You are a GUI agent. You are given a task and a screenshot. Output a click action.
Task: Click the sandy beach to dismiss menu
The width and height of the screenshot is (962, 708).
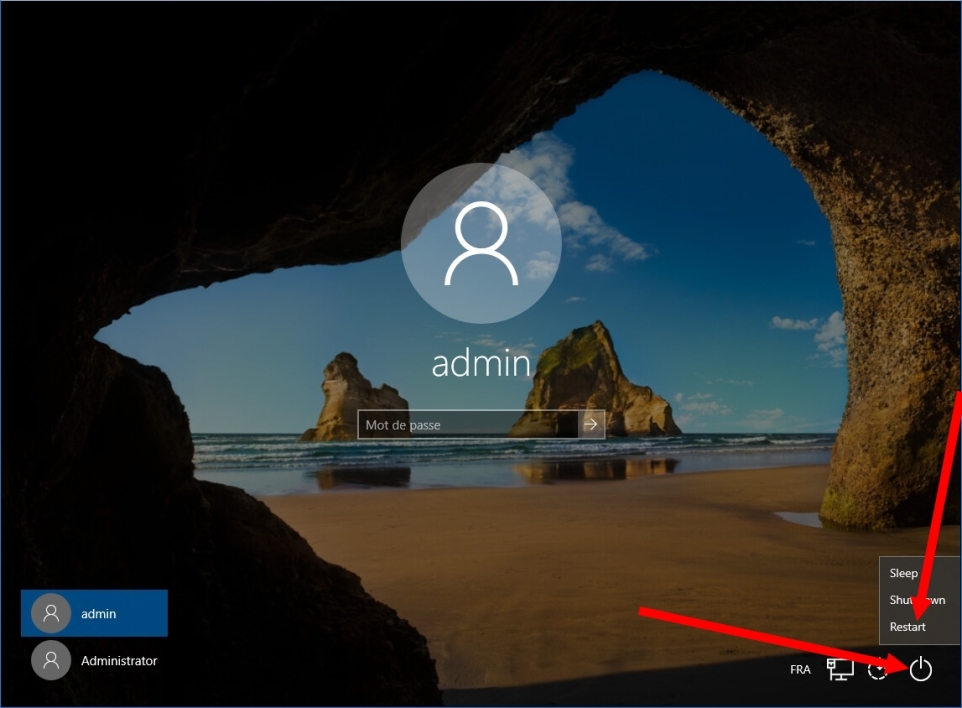[560, 560]
